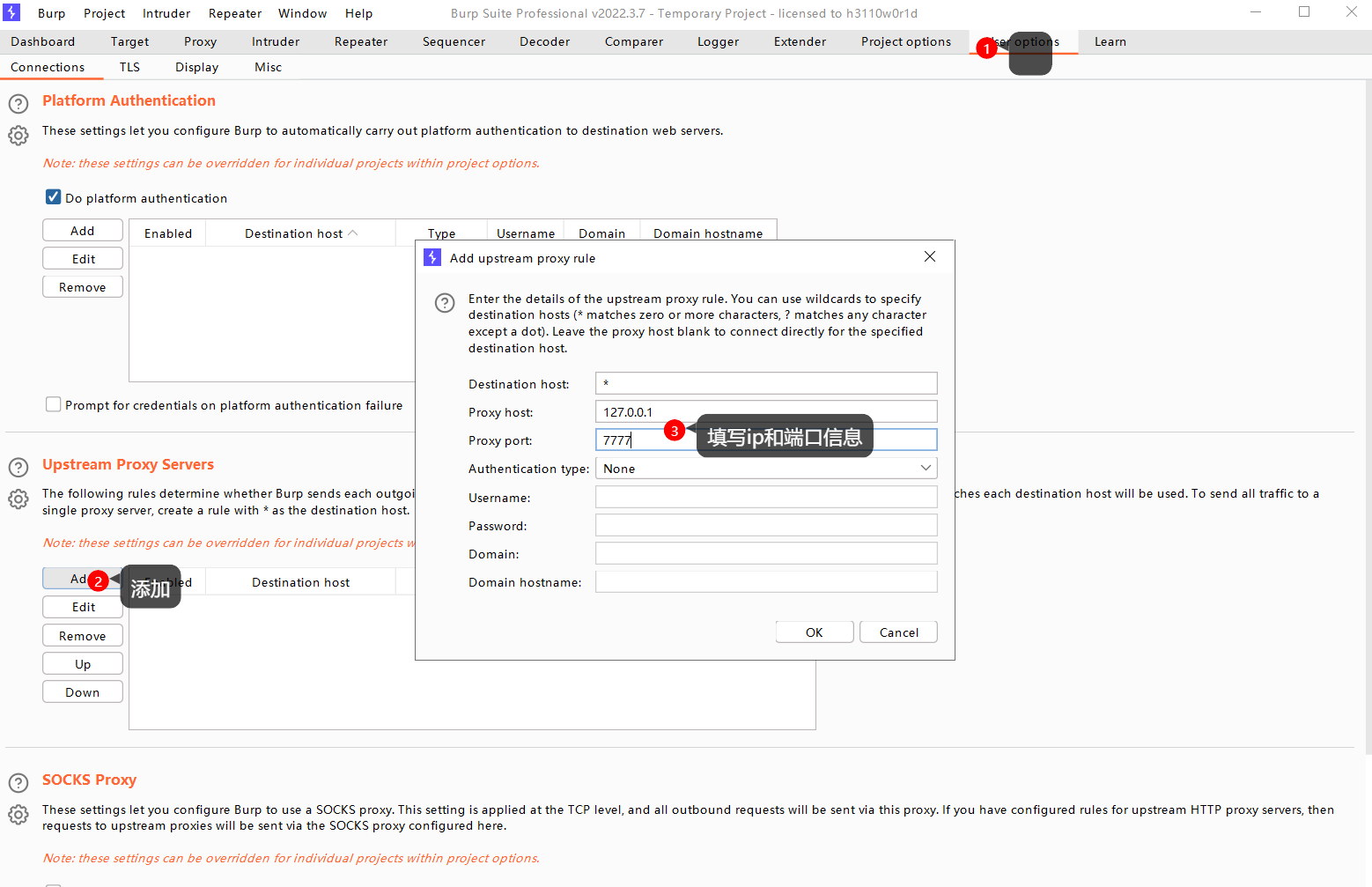Viewport: 1372px width, 887px height.
Task: Click the Domain hostname input field
Action: [766, 581]
